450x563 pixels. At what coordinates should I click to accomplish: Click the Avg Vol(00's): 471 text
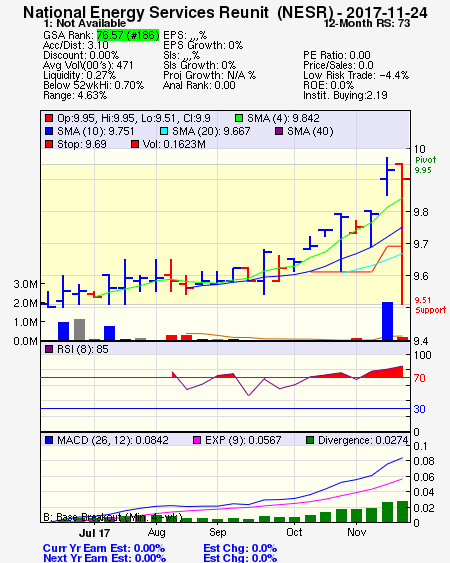click(88, 65)
